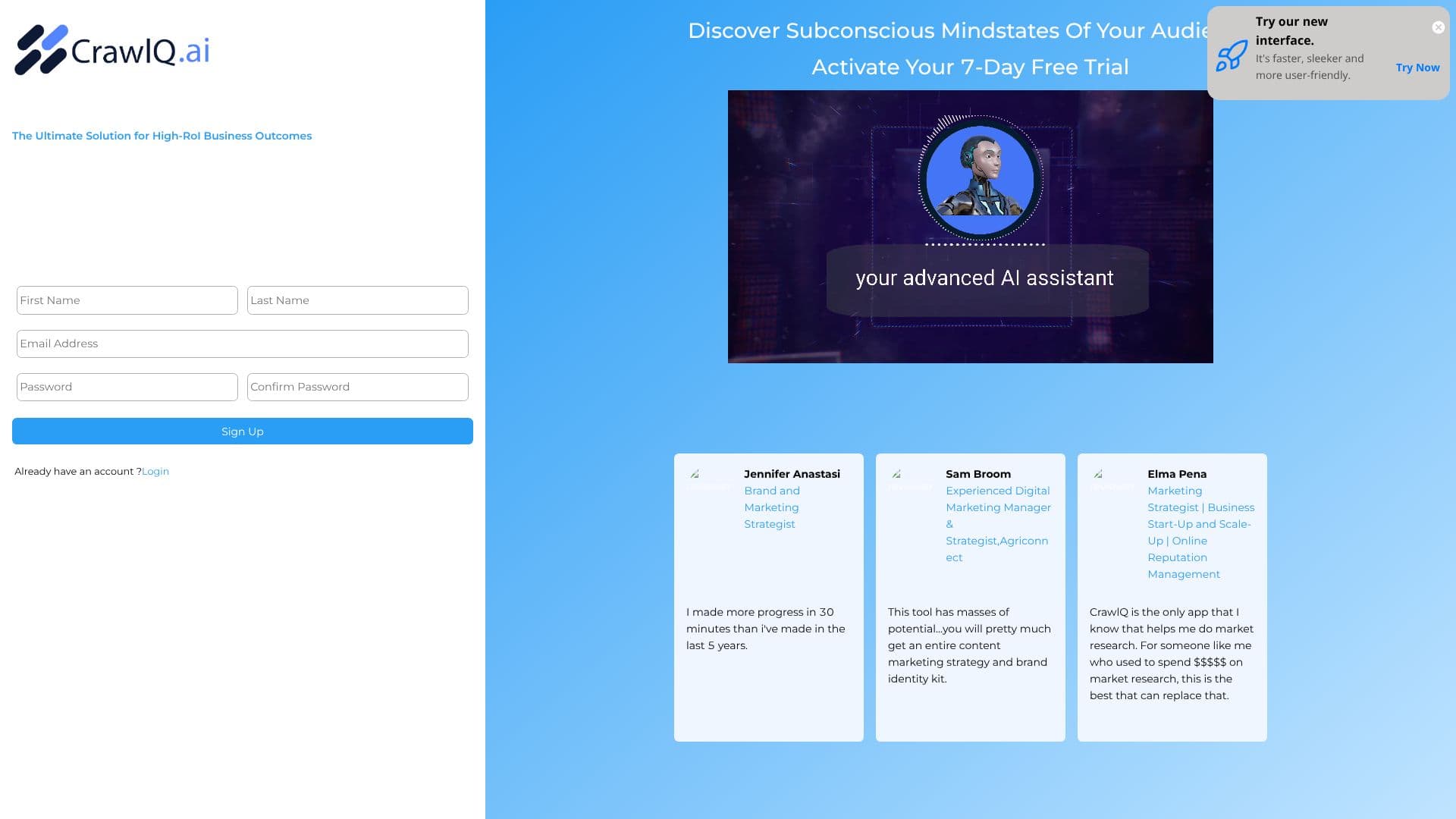The height and width of the screenshot is (819, 1456).
Task: Click the AI assistant video thumbnail
Action: tap(971, 227)
